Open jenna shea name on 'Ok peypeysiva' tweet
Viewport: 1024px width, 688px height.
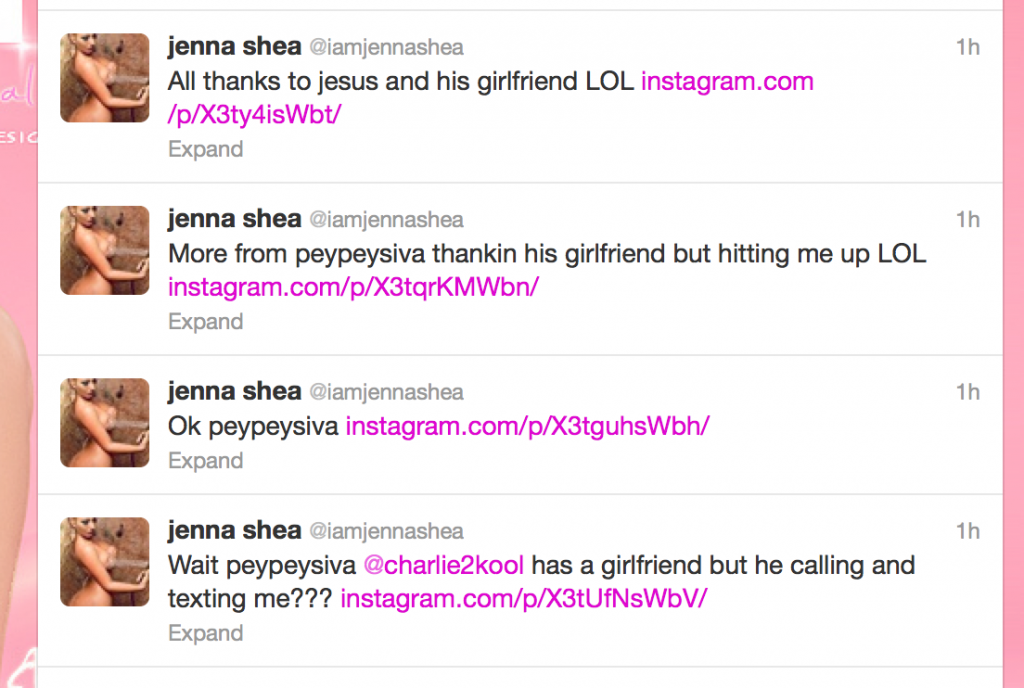pyautogui.click(x=234, y=392)
